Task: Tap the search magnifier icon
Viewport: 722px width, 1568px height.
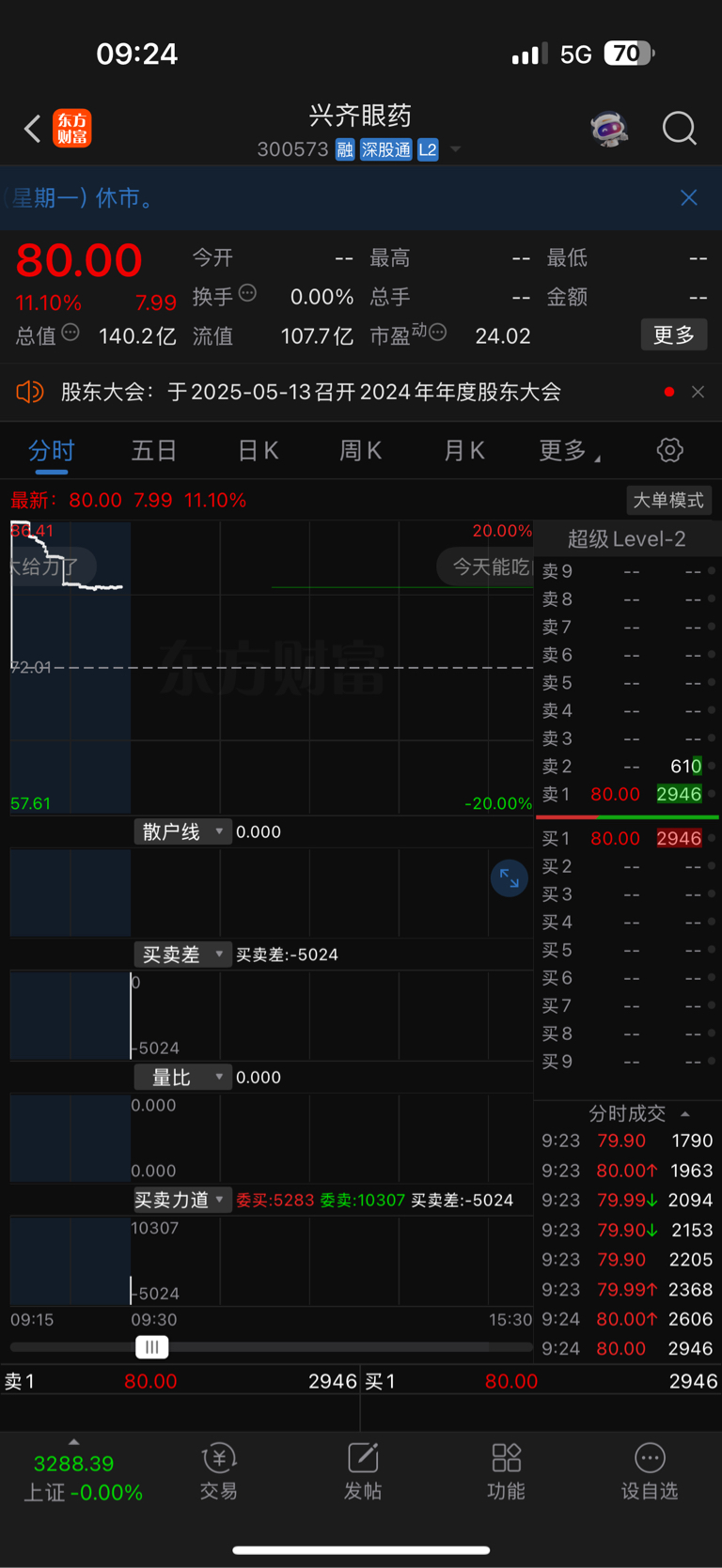Action: click(x=679, y=129)
